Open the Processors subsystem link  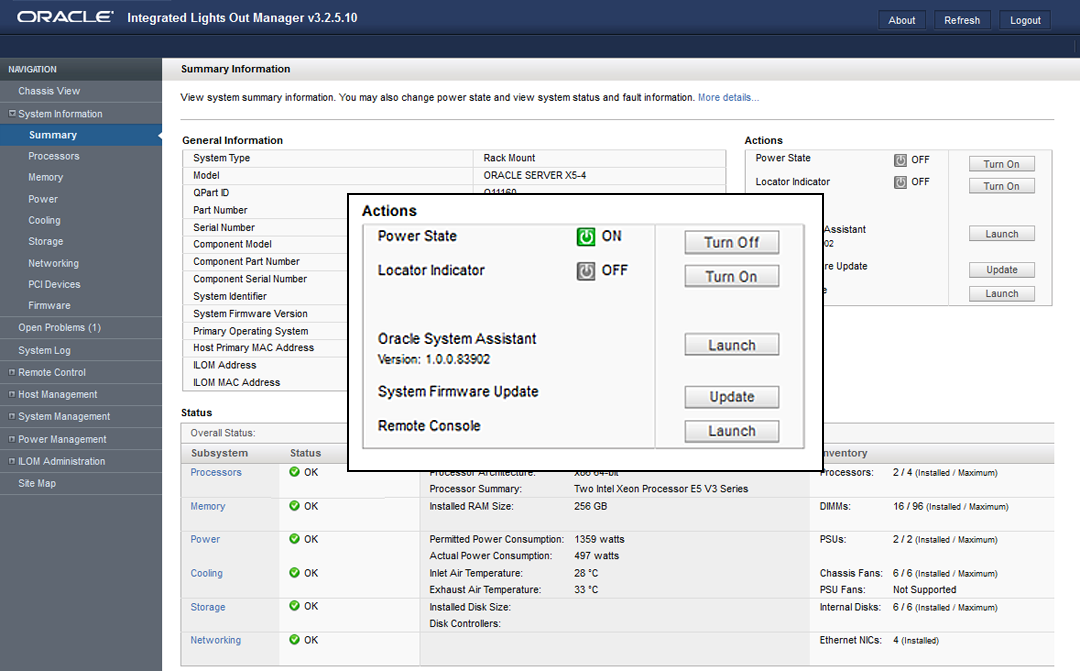216,472
